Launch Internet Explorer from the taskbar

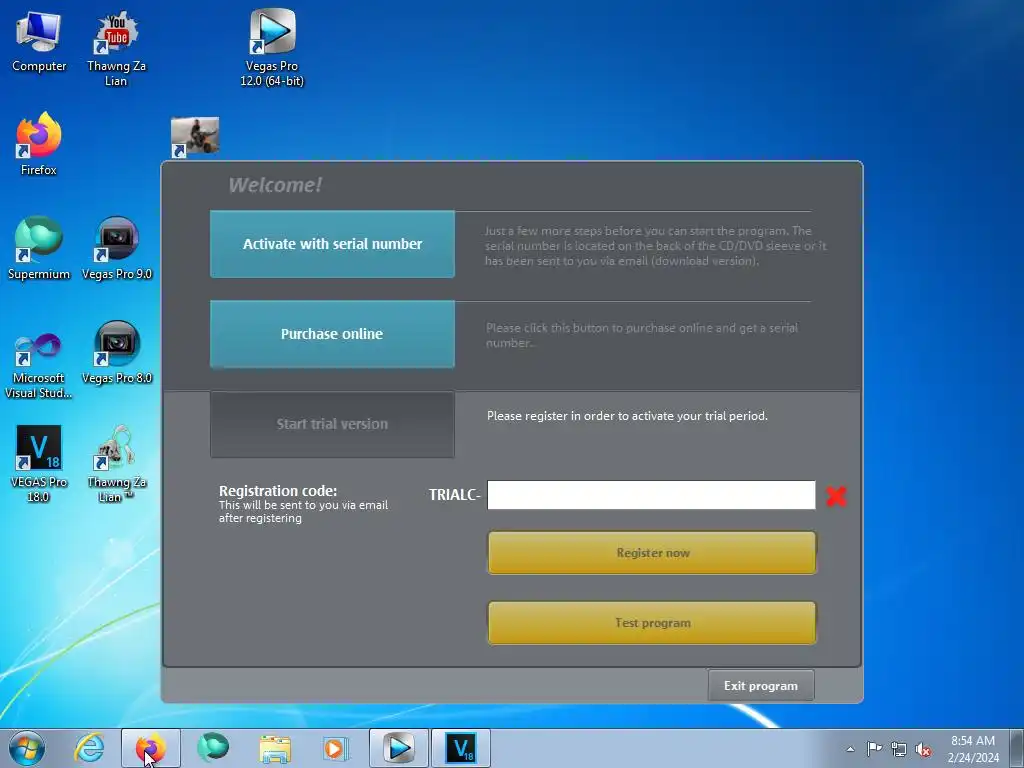[89, 748]
